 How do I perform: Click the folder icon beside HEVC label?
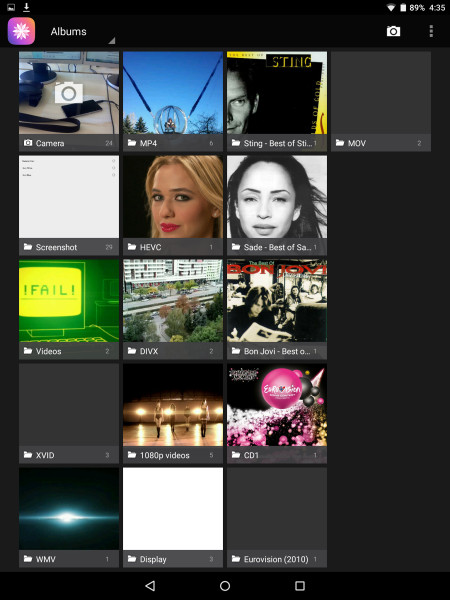point(132,247)
